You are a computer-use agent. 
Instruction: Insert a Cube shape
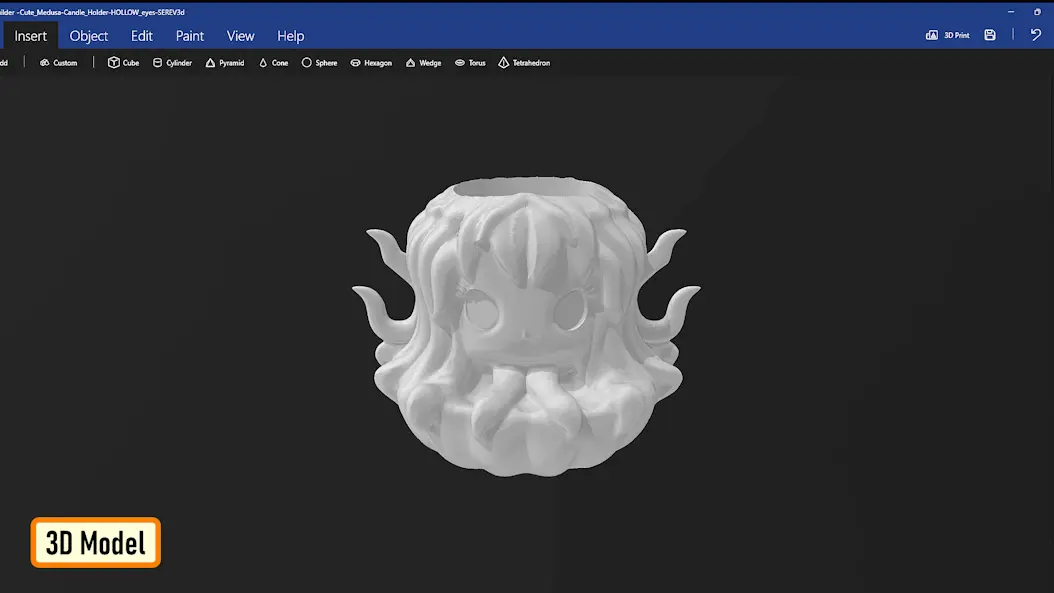tap(123, 63)
